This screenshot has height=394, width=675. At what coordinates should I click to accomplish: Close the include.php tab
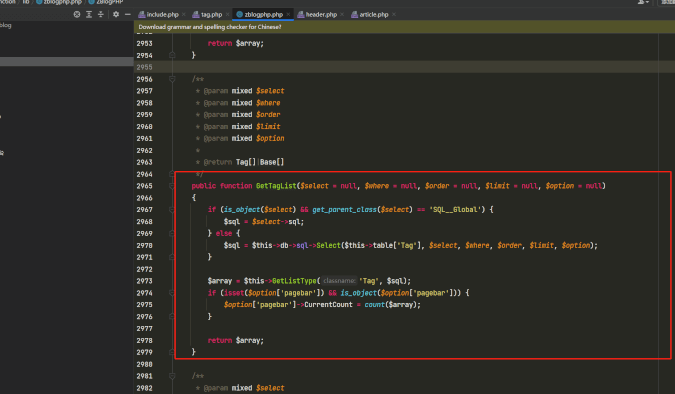(x=184, y=15)
